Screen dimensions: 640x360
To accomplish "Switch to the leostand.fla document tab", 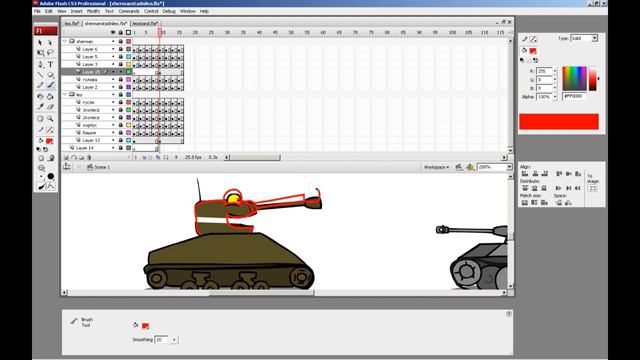I will (x=145, y=24).
